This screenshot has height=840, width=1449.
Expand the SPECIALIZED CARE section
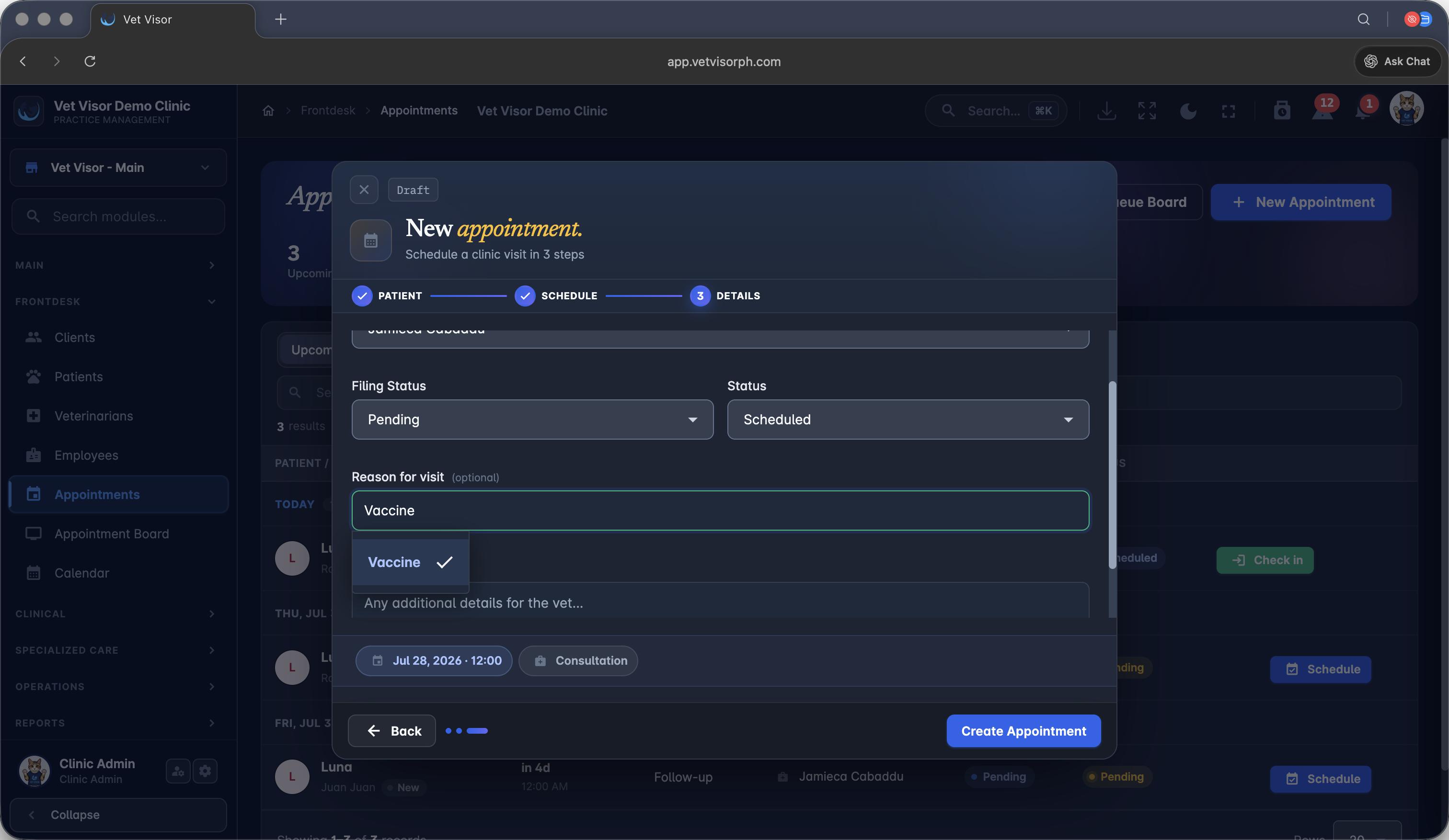point(115,650)
